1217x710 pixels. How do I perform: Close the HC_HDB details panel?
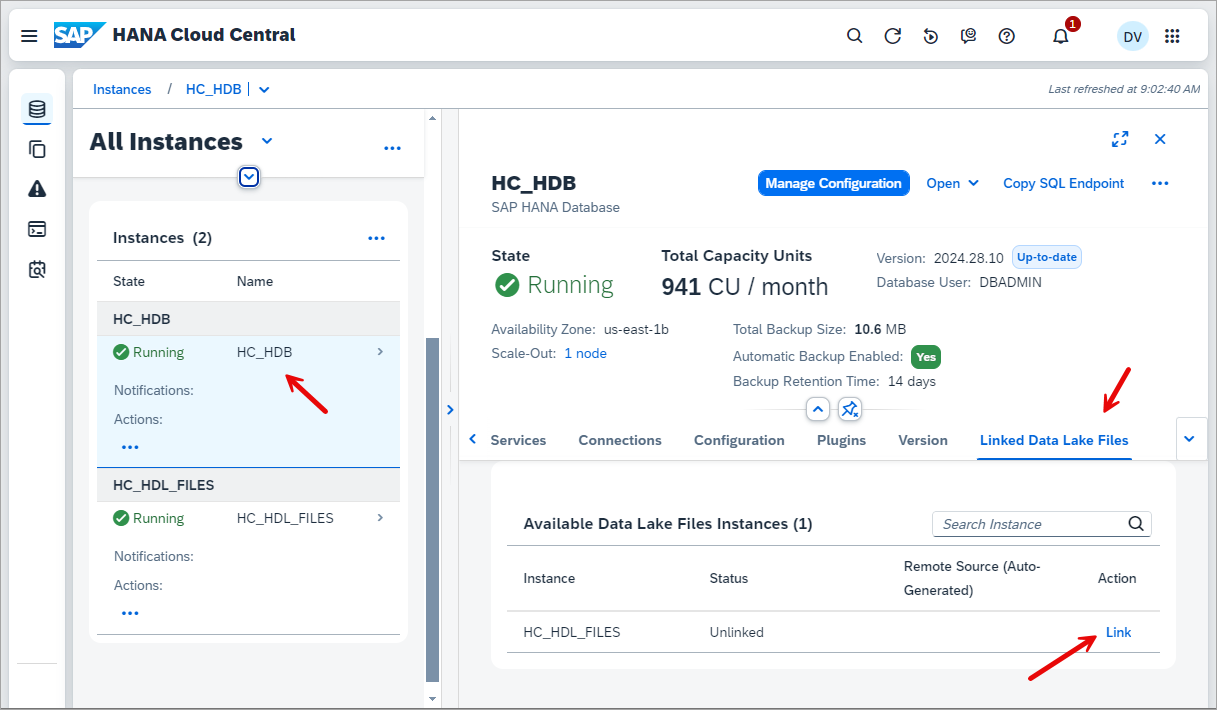click(x=1160, y=139)
